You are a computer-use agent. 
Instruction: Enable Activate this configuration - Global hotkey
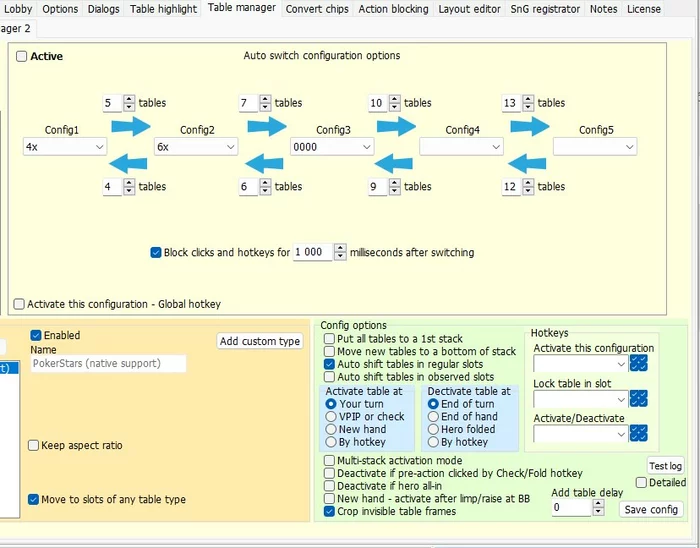click(19, 304)
